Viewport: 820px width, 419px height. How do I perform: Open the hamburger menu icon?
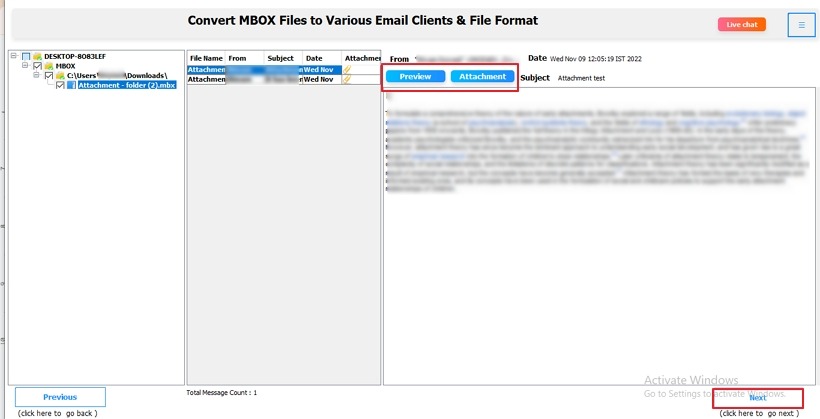point(801,25)
